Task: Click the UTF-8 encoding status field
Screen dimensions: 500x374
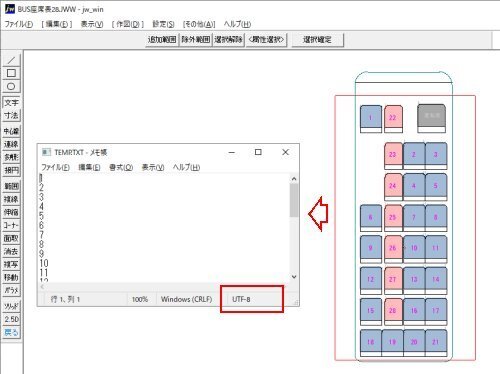Action: click(252, 299)
